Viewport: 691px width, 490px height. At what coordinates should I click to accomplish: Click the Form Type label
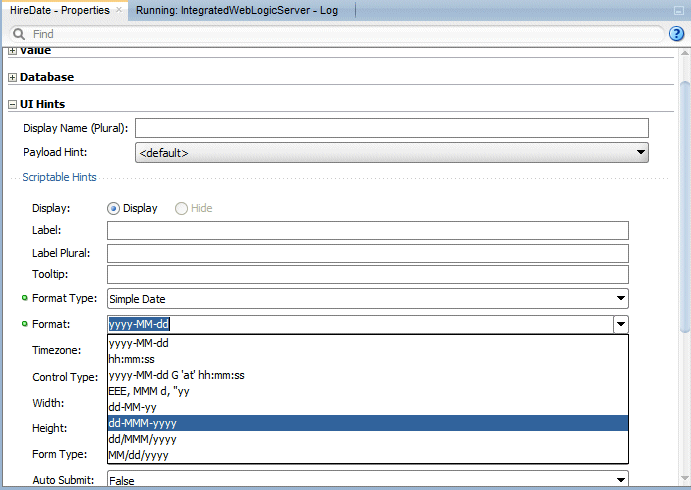(59, 454)
